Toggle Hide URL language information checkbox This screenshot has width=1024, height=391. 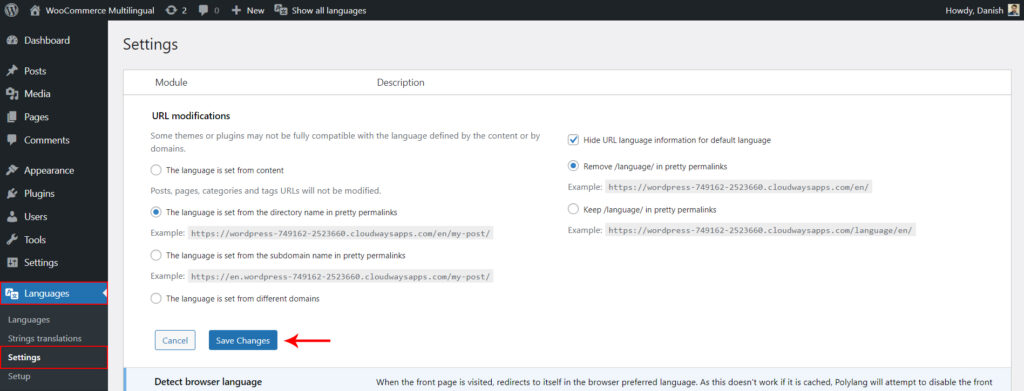573,140
